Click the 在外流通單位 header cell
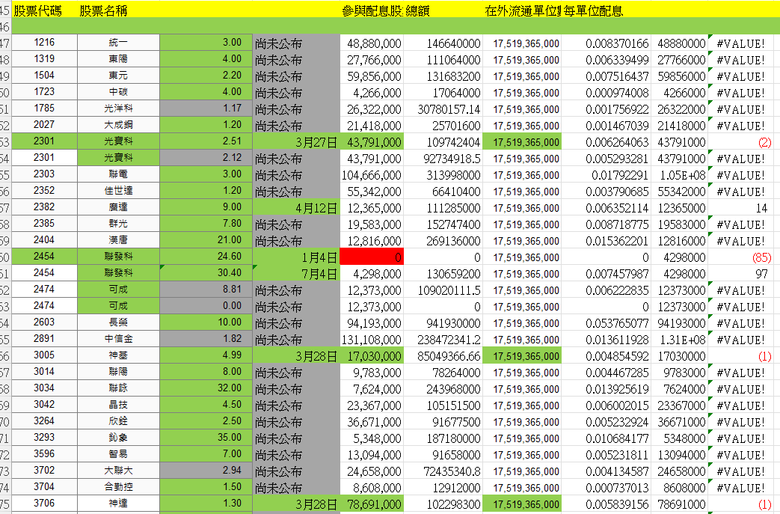Viewport: 780px width, 514px height. pyautogui.click(x=522, y=10)
